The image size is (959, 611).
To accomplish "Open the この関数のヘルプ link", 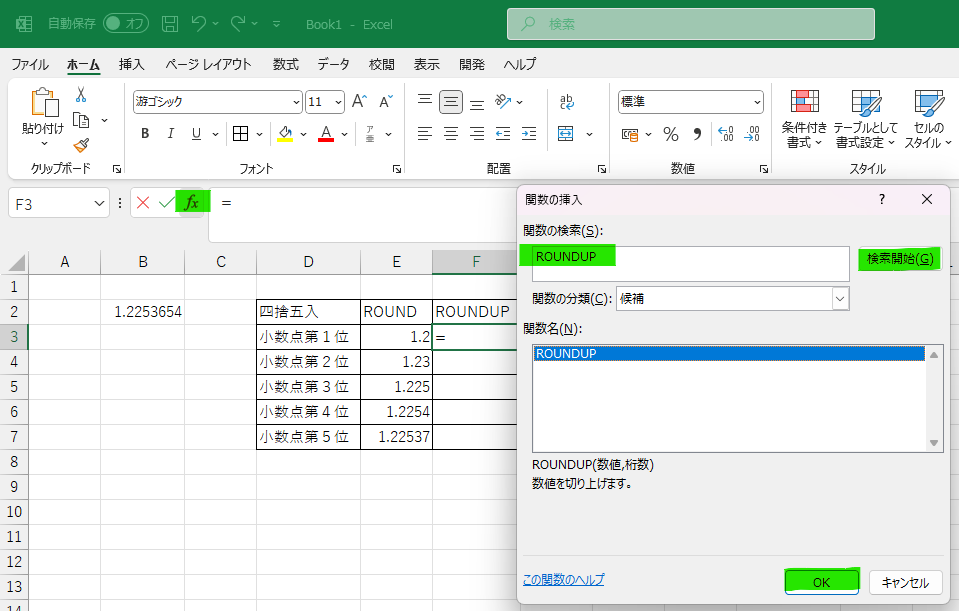I will click(563, 579).
